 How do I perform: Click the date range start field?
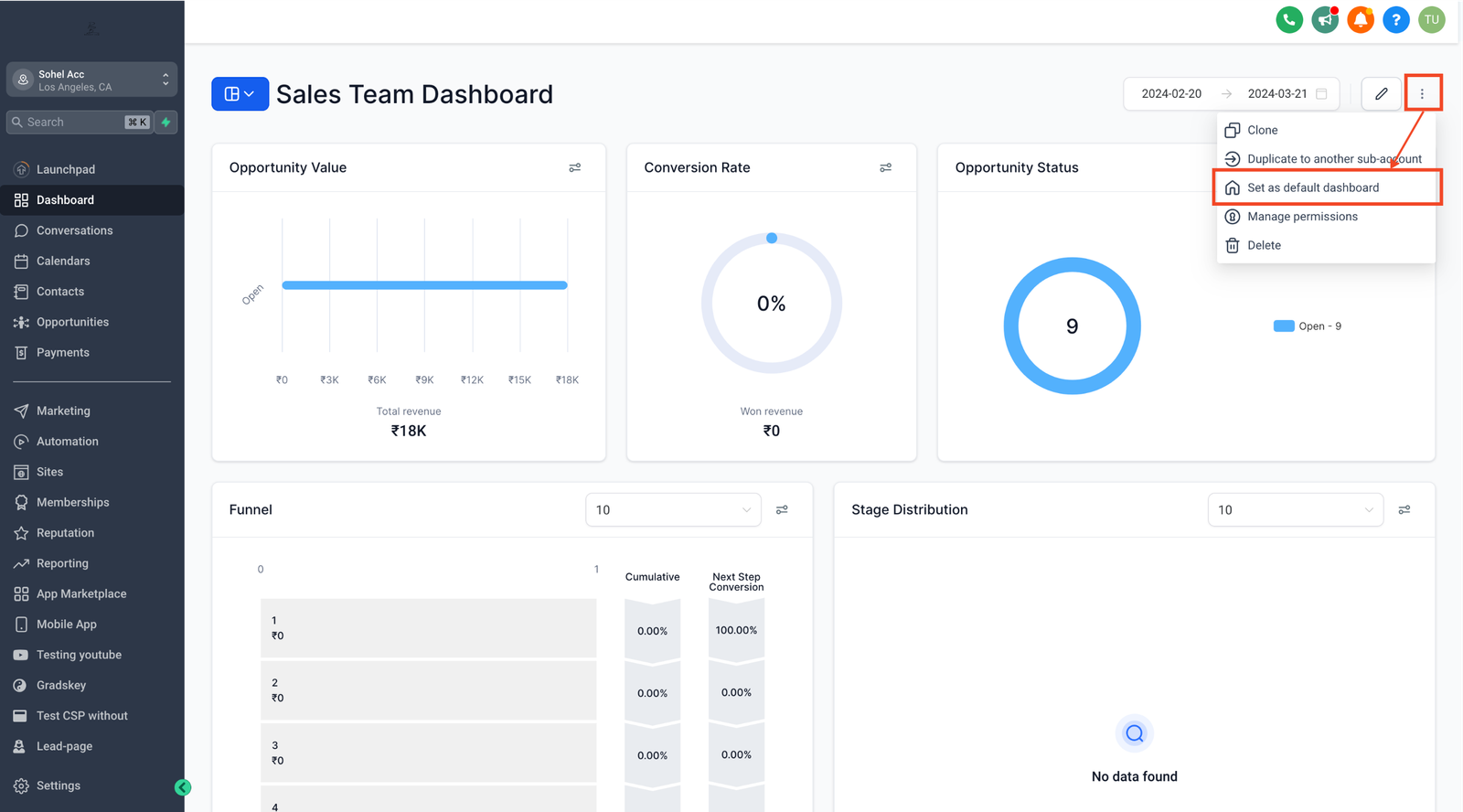point(1171,93)
